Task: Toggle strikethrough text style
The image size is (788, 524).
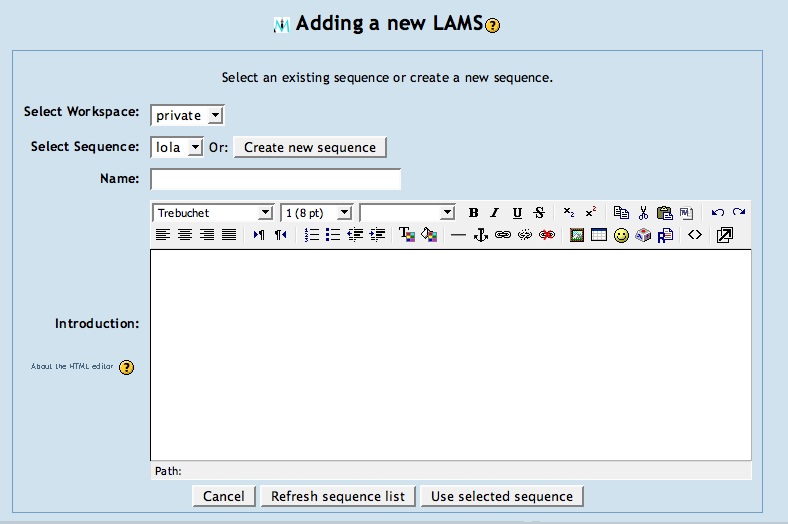Action: point(539,213)
